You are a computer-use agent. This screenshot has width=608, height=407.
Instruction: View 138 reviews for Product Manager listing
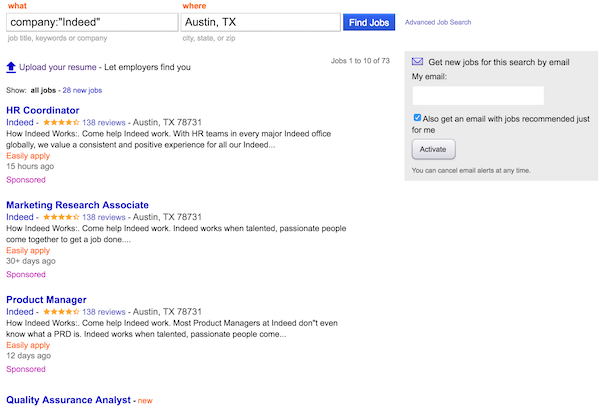tap(104, 312)
